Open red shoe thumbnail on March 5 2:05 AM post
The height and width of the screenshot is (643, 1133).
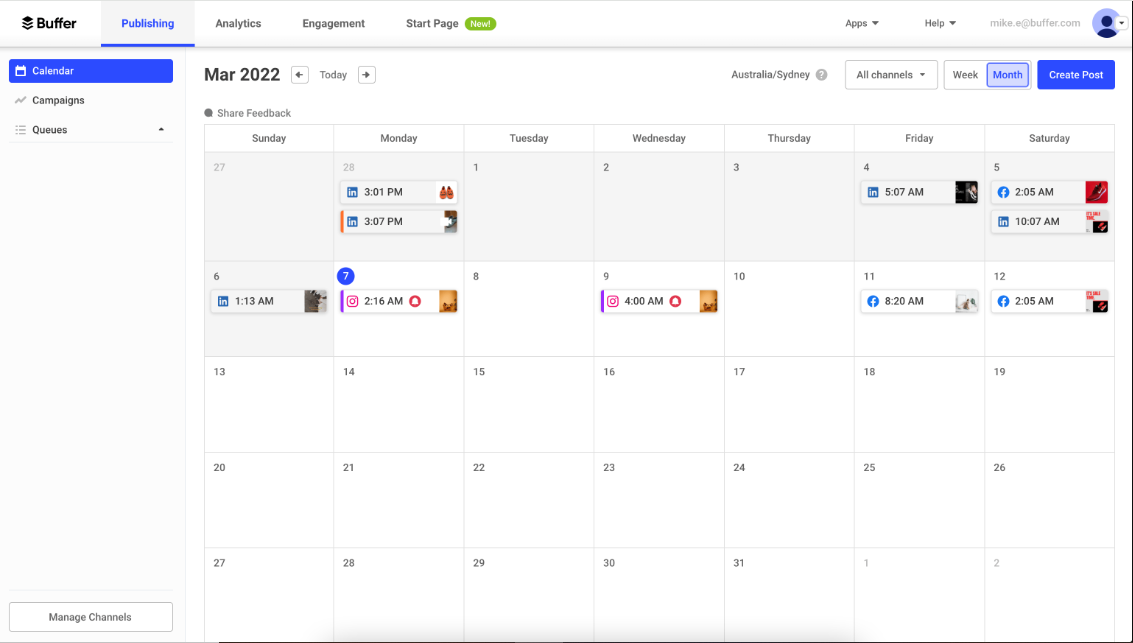[x=1096, y=192]
